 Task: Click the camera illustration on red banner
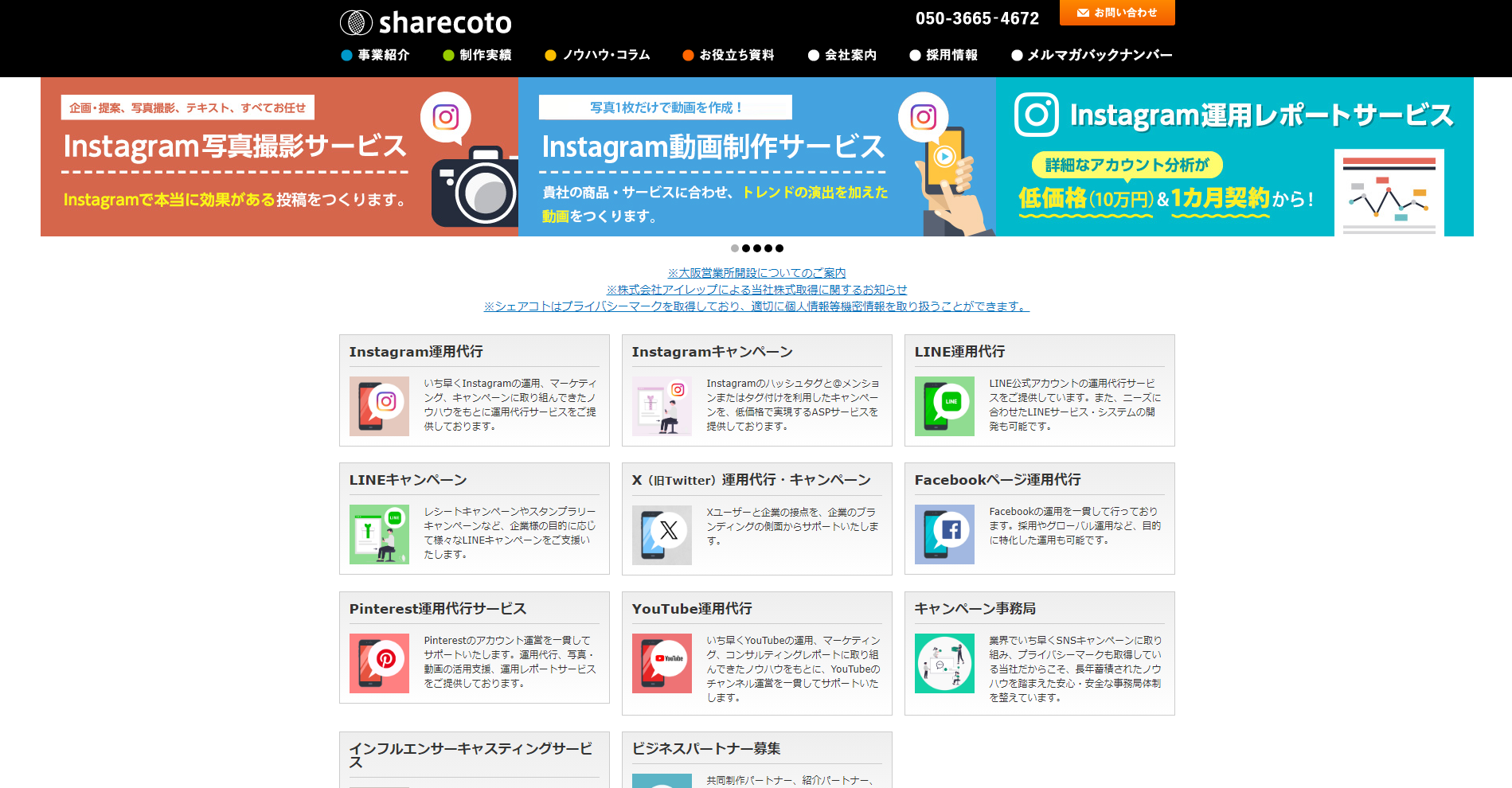(x=475, y=186)
